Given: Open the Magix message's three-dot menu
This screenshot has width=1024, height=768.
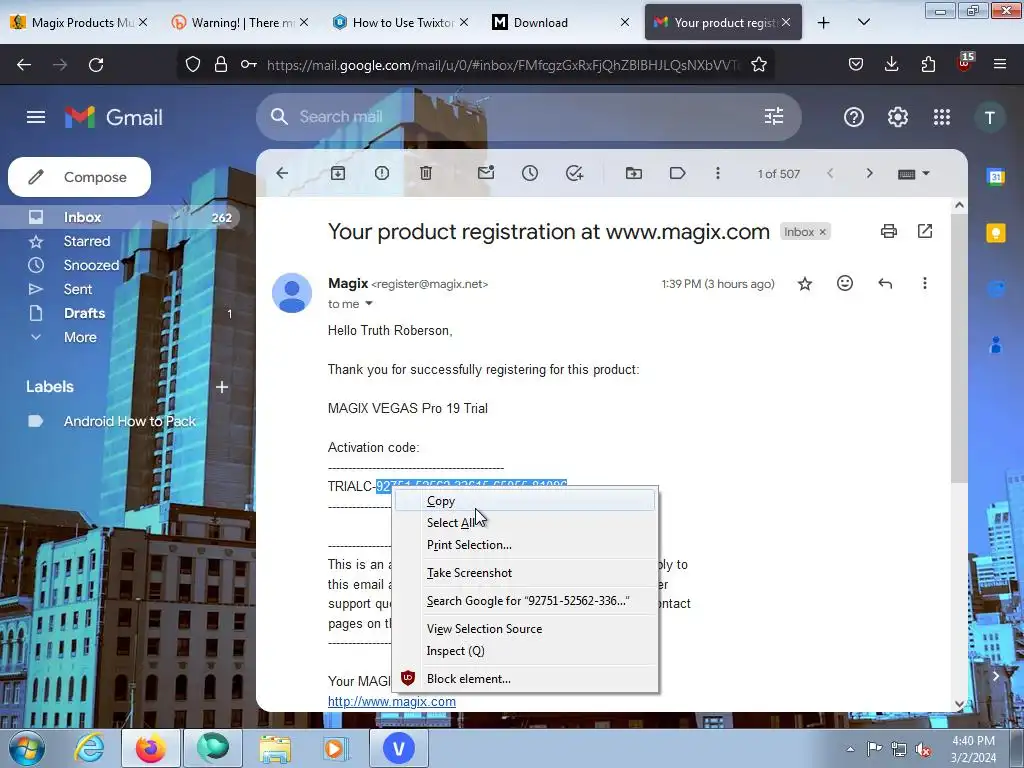Looking at the screenshot, I should [x=925, y=283].
